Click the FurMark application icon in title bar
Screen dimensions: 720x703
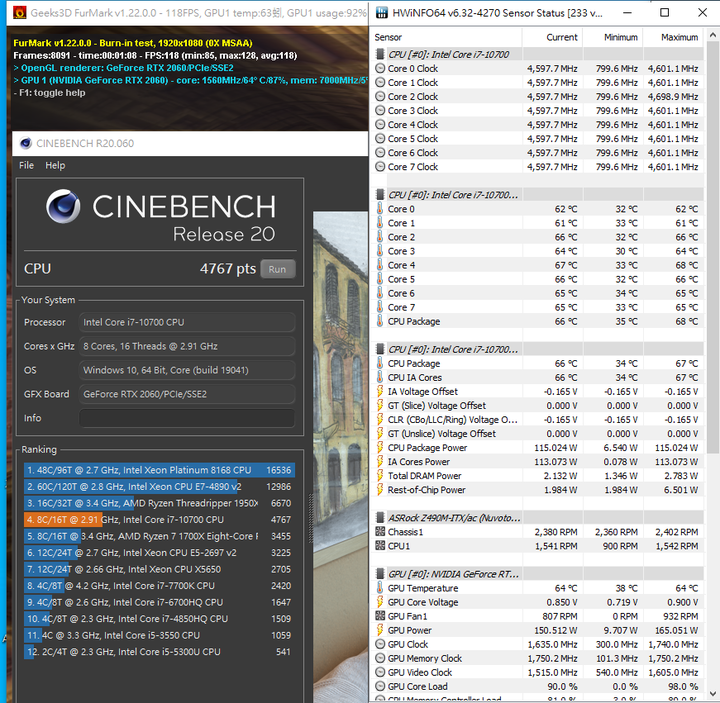pos(19,13)
